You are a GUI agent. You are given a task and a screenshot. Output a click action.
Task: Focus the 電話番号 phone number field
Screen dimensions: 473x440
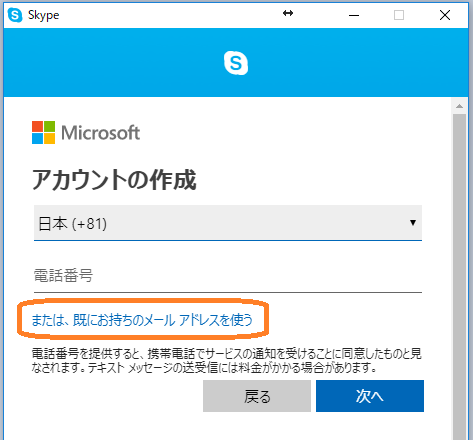(x=228, y=276)
